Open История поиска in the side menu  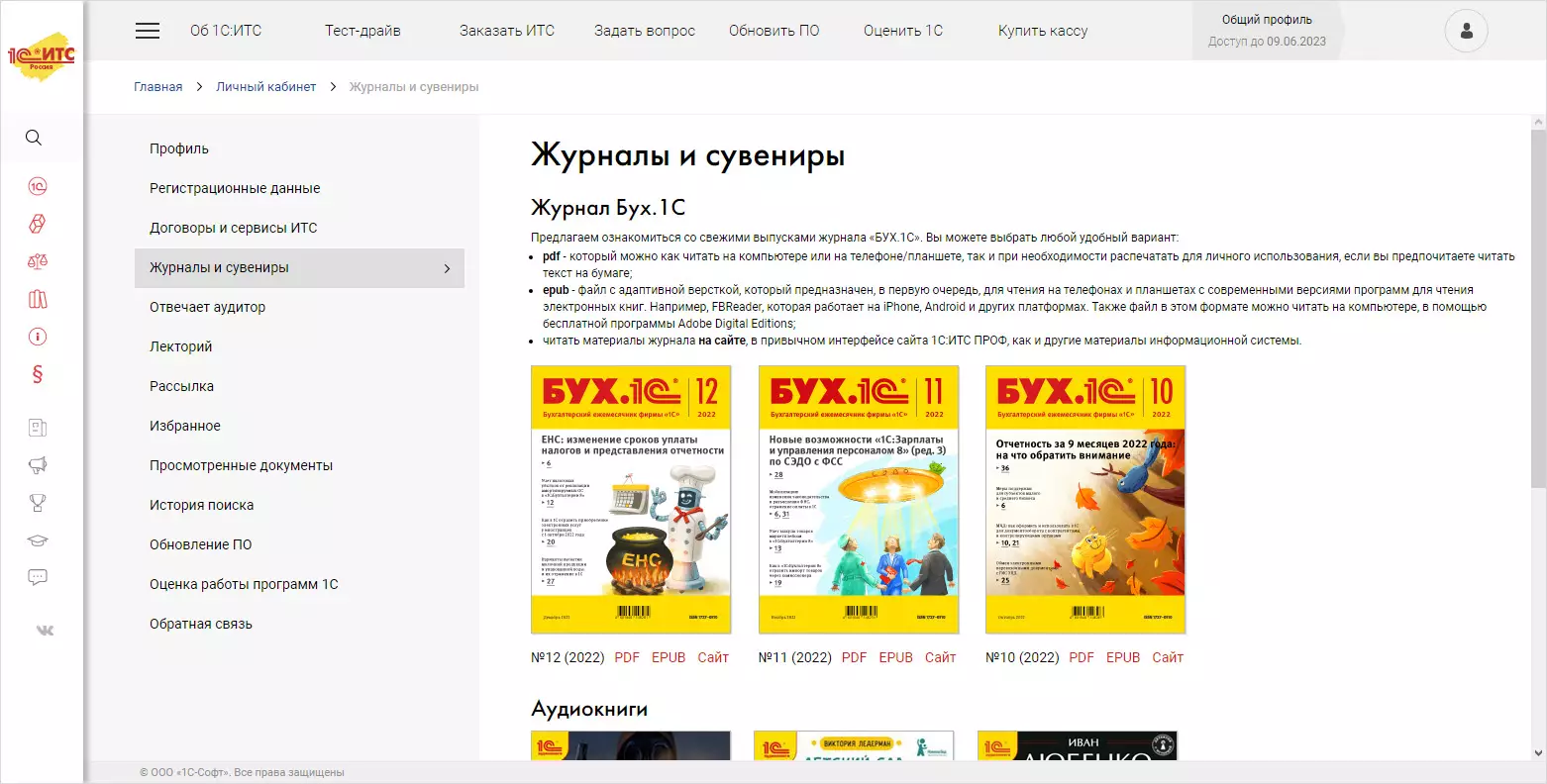pos(202,505)
